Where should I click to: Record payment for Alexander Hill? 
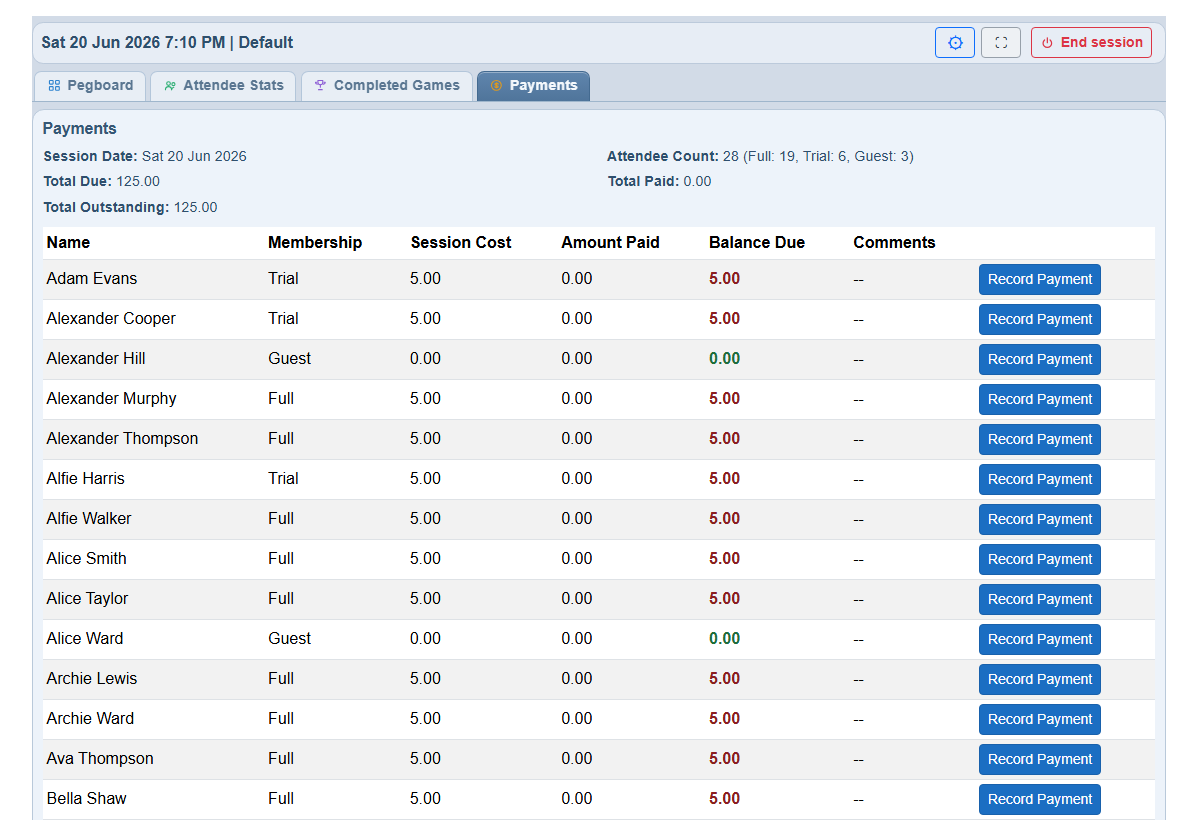1040,359
